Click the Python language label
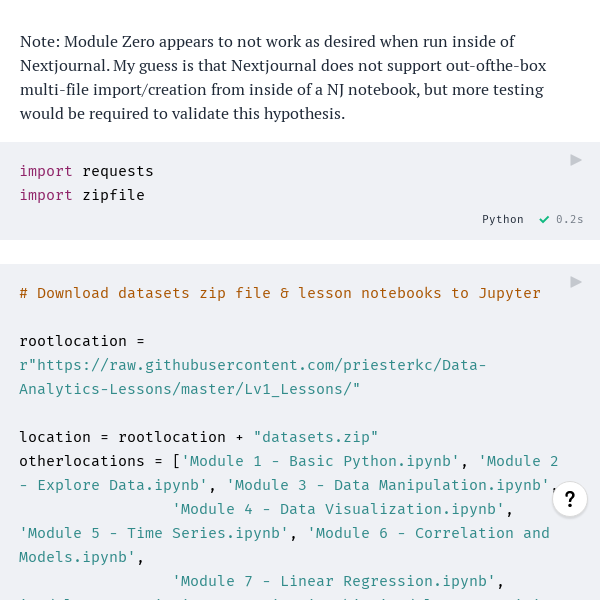This screenshot has width=600, height=600. tap(502, 219)
